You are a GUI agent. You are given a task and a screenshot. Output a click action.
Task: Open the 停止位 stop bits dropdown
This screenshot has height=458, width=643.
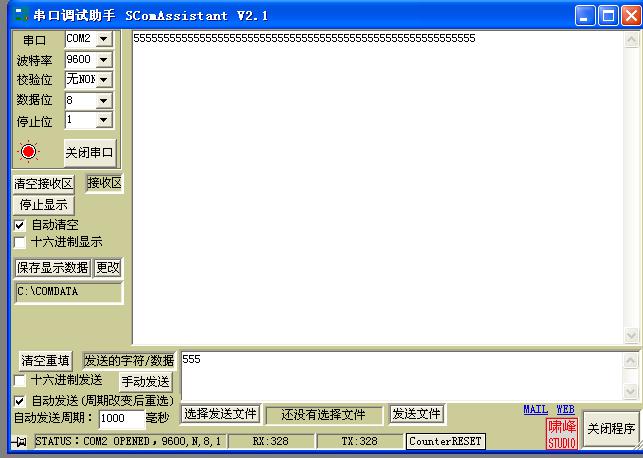[x=104, y=120]
